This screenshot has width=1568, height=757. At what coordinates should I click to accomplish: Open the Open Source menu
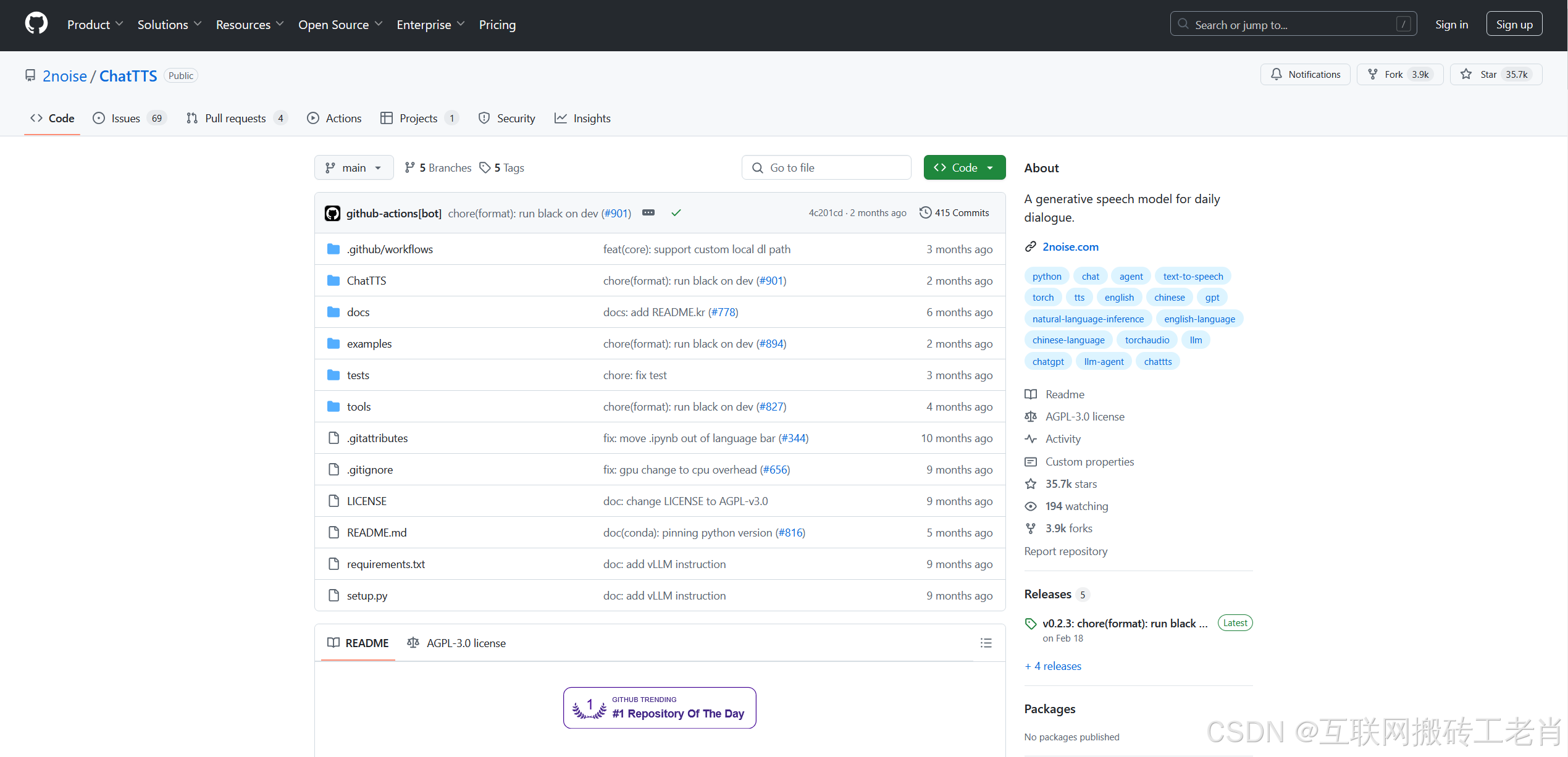tap(340, 25)
